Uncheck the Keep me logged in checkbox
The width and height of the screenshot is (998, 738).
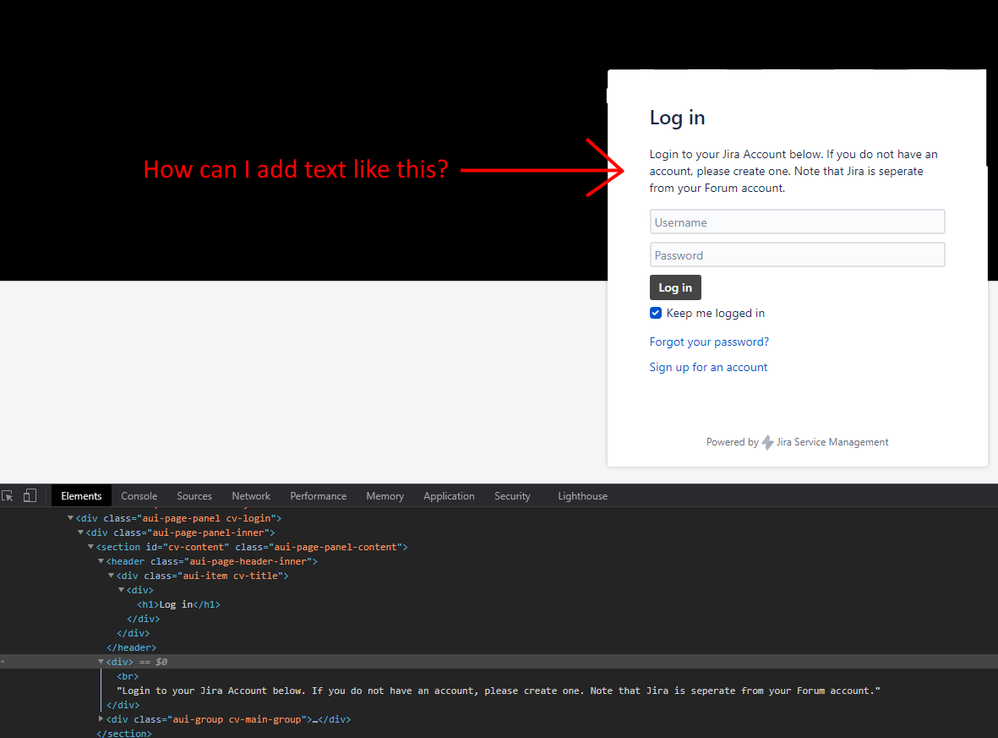655,313
